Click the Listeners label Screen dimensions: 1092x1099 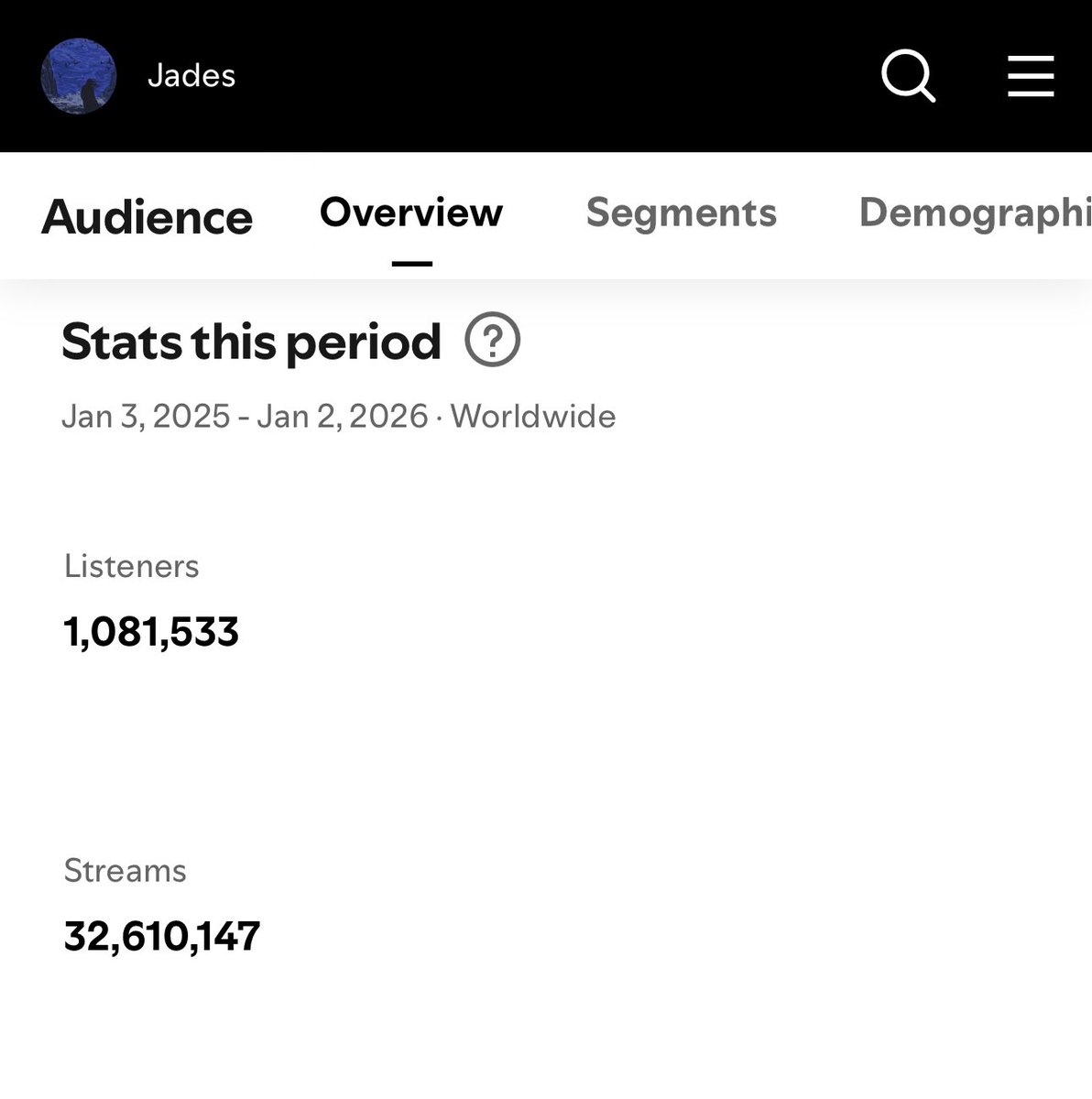pos(132,566)
